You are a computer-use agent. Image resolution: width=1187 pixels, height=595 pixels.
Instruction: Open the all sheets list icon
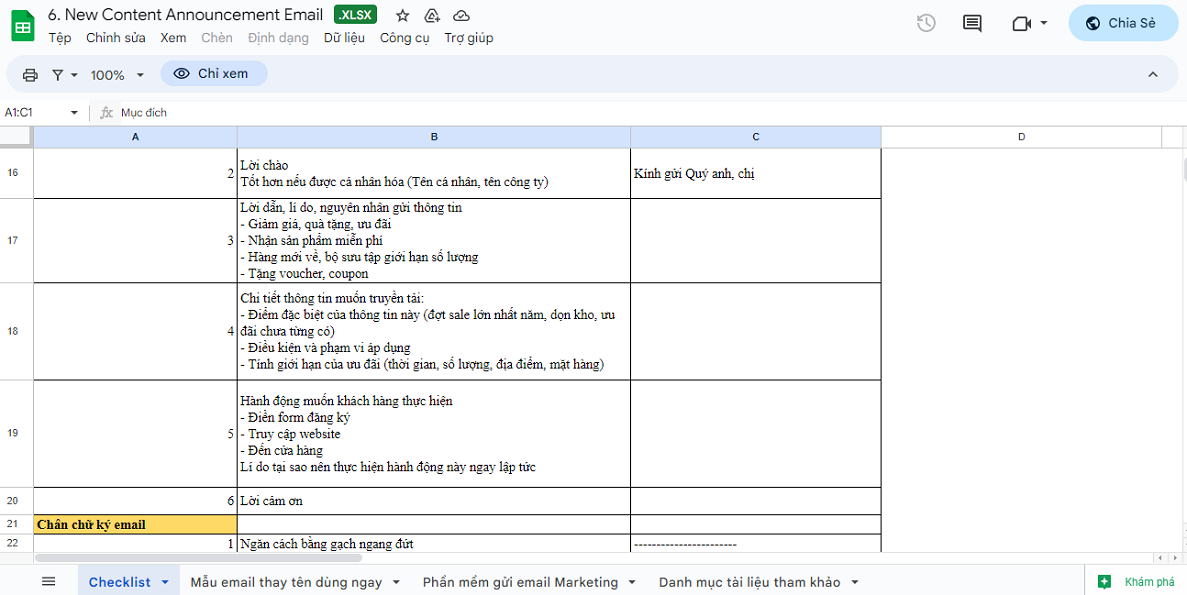[48, 581]
